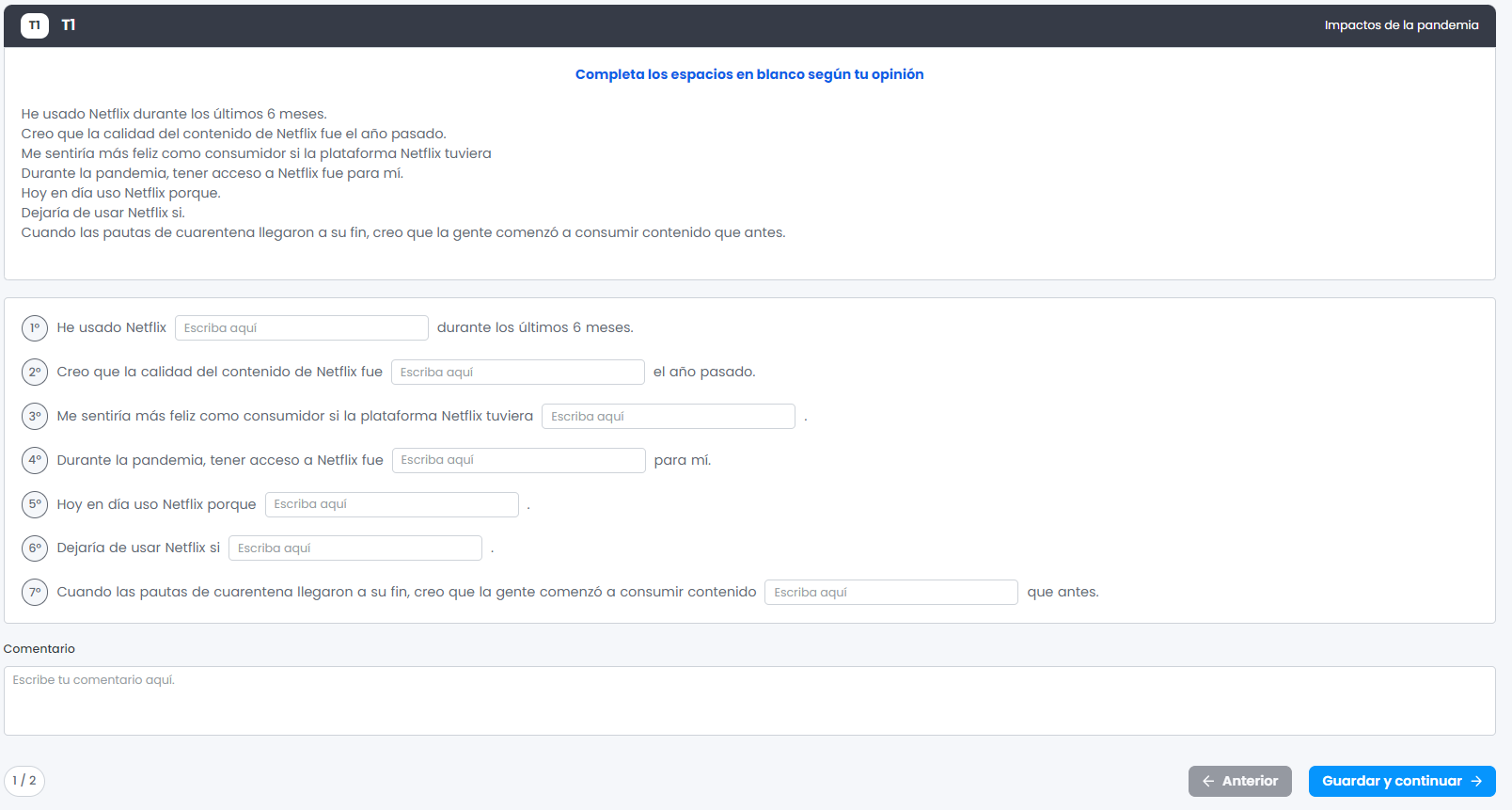Image resolution: width=1512 pixels, height=810 pixels.
Task: Click the right arrow icon in Guardar y continuar
Action: click(1476, 781)
